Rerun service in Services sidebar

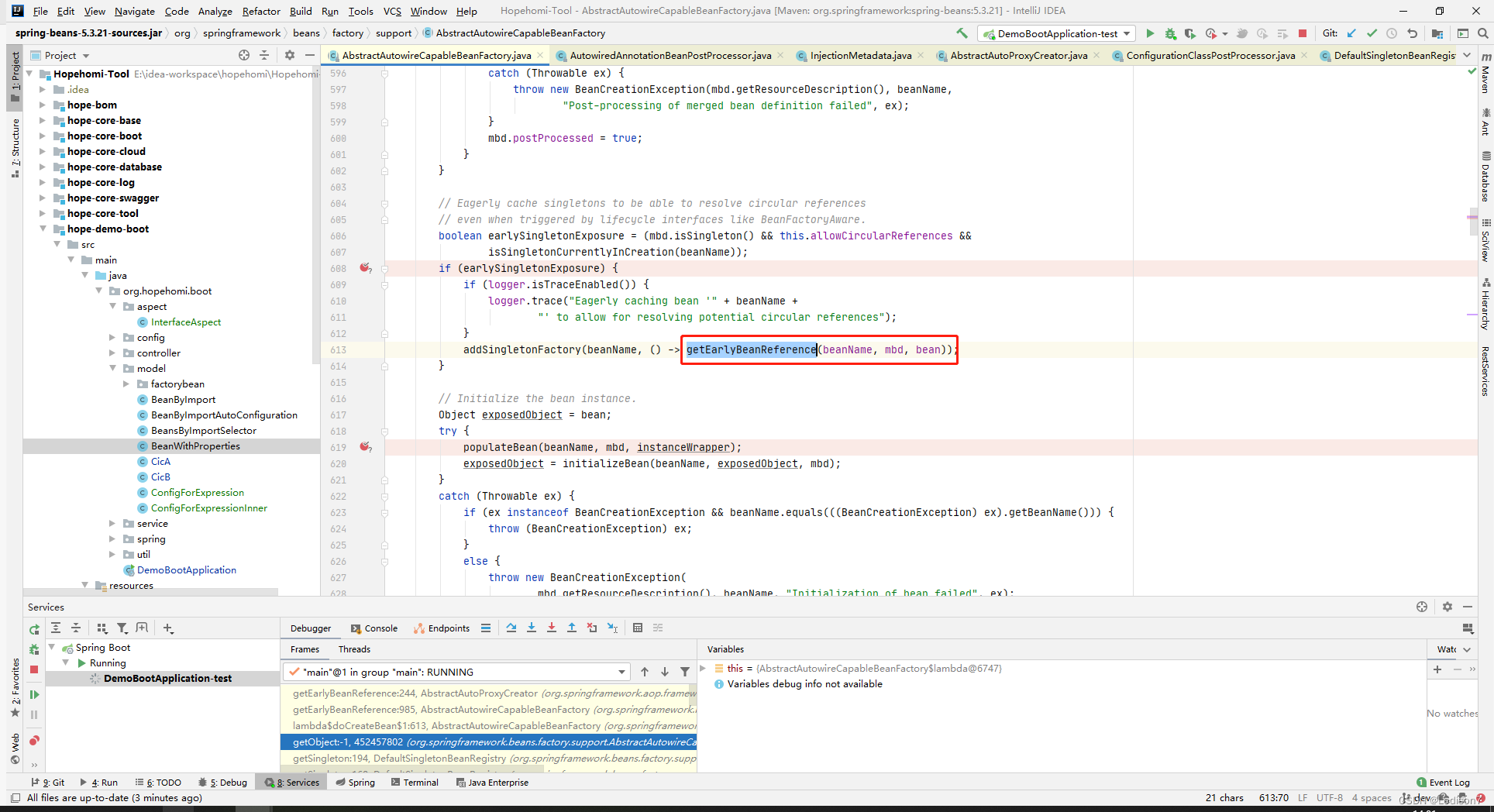tap(34, 629)
